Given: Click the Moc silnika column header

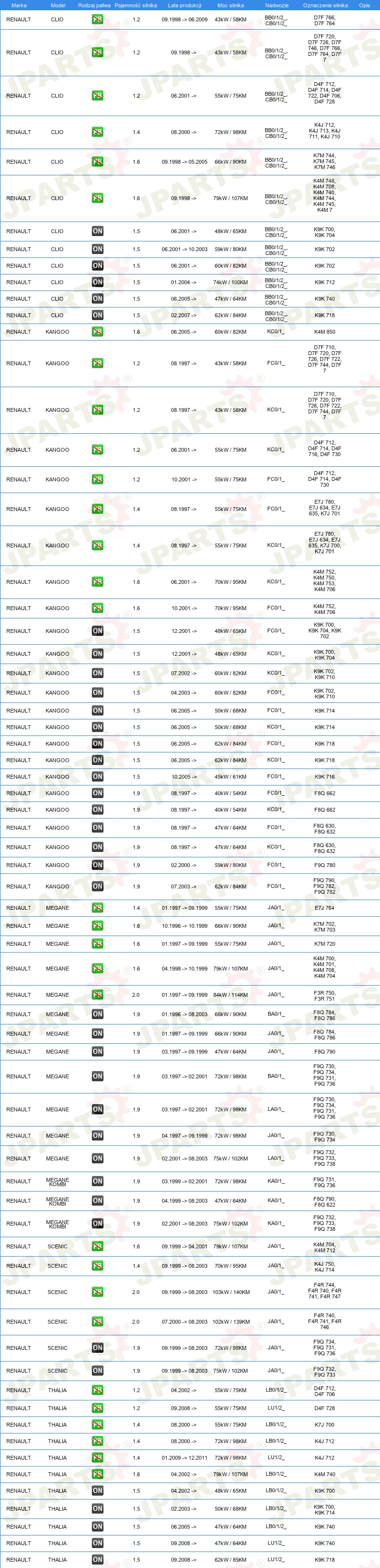Looking at the screenshot, I should (230, 5).
